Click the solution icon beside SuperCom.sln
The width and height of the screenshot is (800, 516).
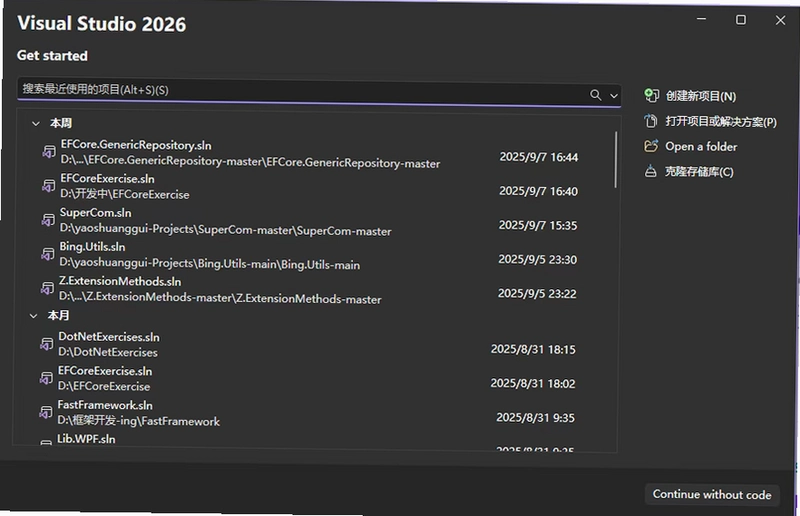(x=48, y=219)
